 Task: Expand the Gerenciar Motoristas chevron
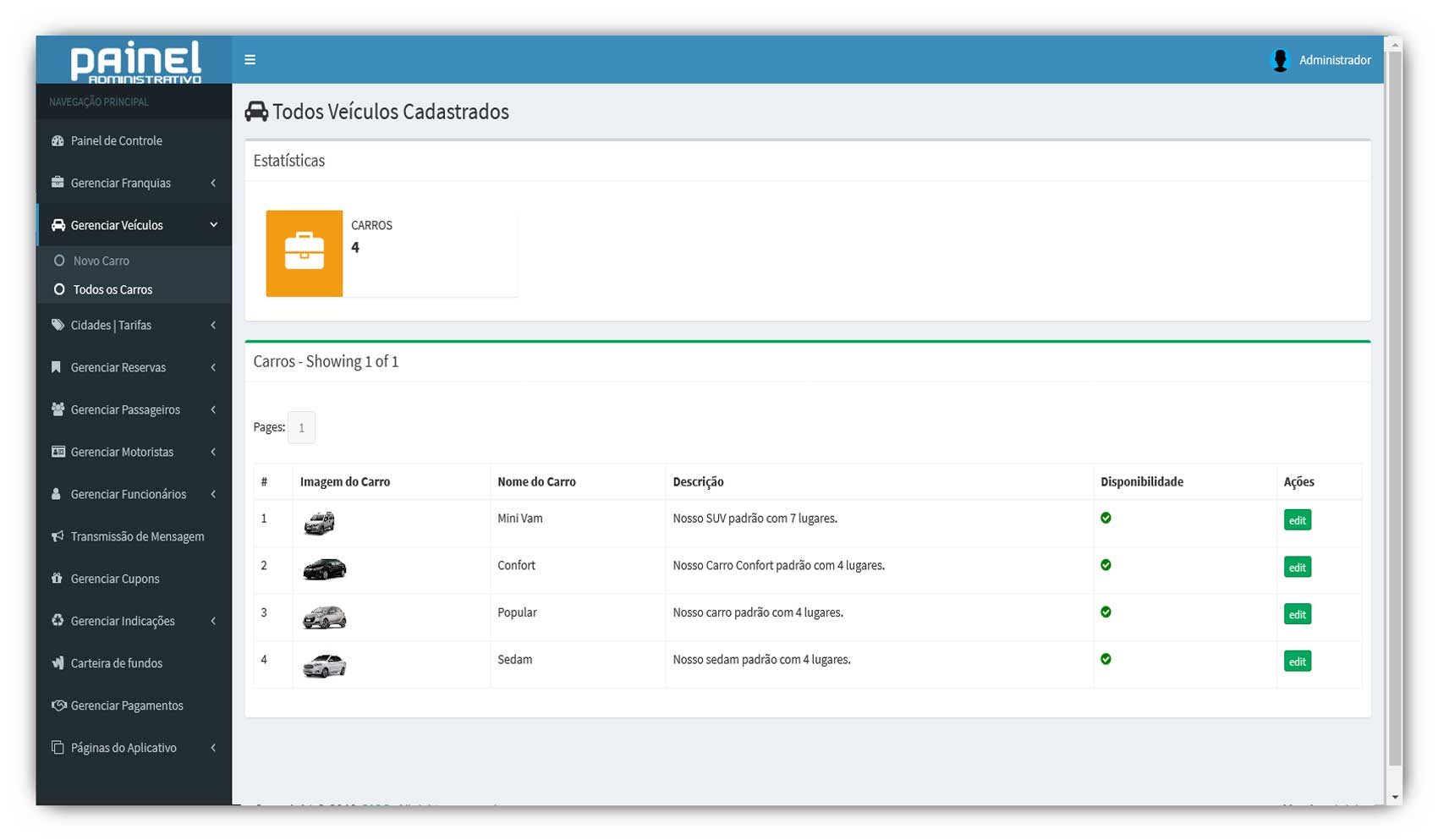[213, 452]
